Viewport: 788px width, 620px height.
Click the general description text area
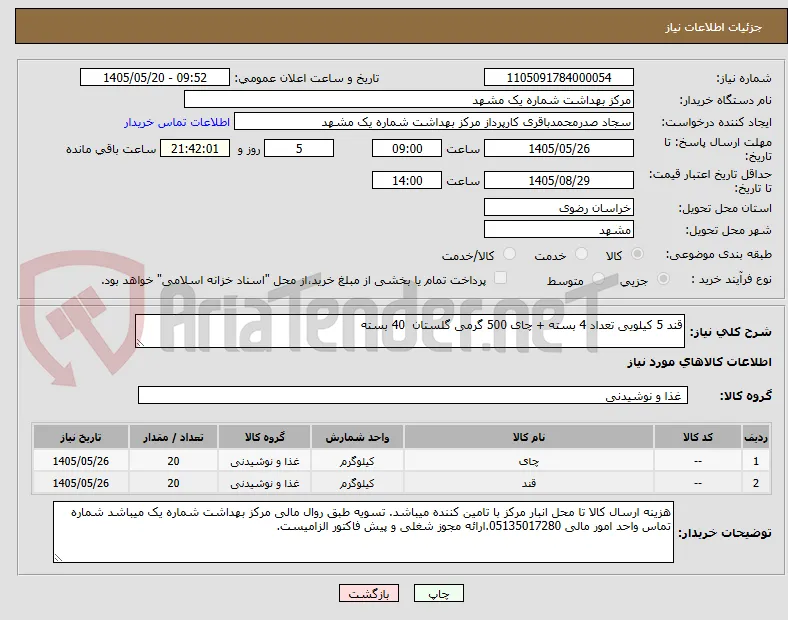coord(410,331)
